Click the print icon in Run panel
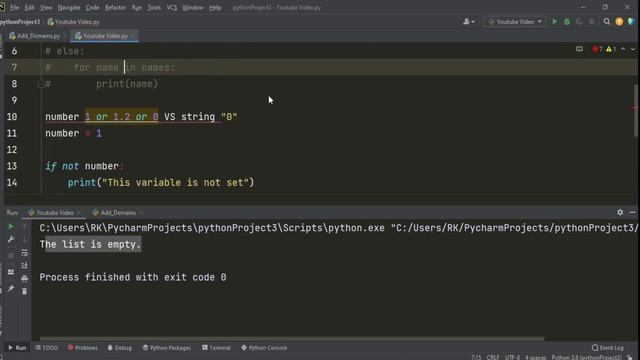The image size is (640, 360). pyautogui.click(x=24, y=278)
